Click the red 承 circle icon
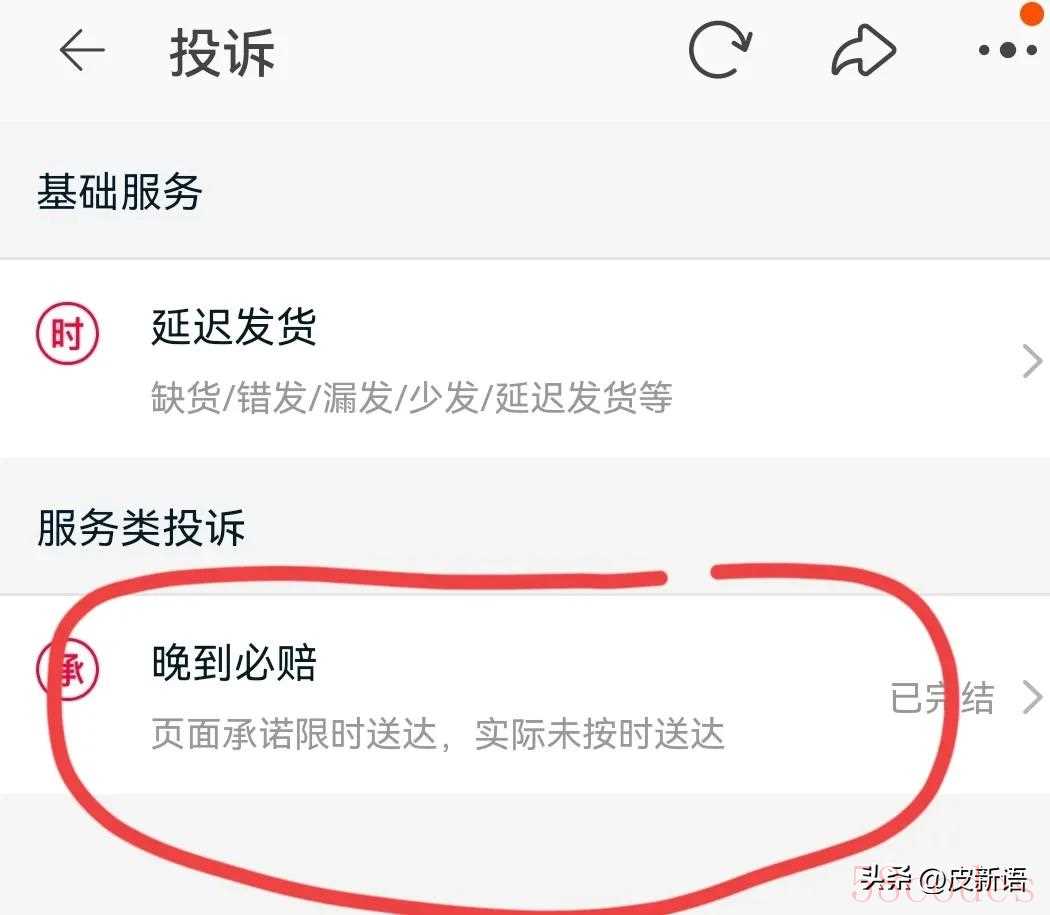Viewport: 1050px width, 915px height. pos(67,669)
